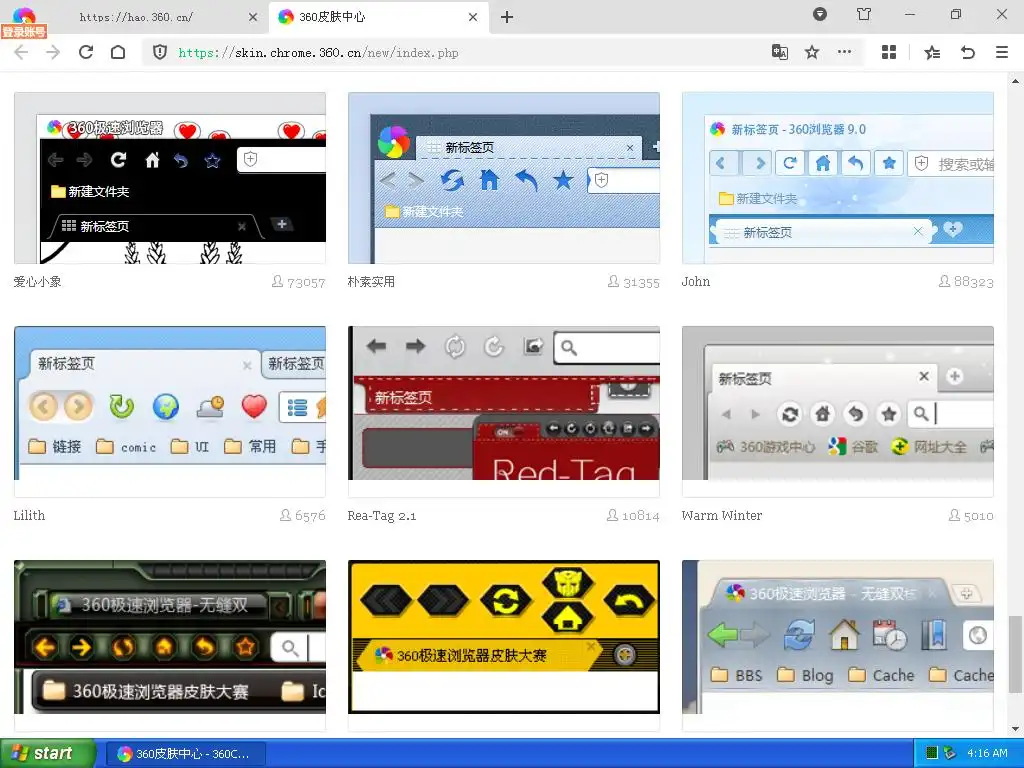Image resolution: width=1024 pixels, height=768 pixels.
Task: Restore the last closed tab
Action: 968,52
